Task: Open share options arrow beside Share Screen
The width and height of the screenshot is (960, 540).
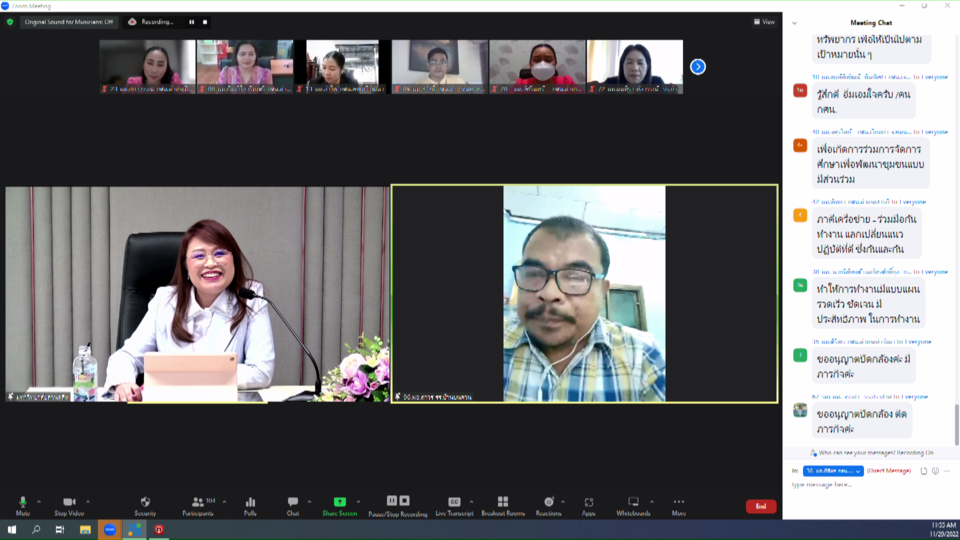Action: click(358, 502)
